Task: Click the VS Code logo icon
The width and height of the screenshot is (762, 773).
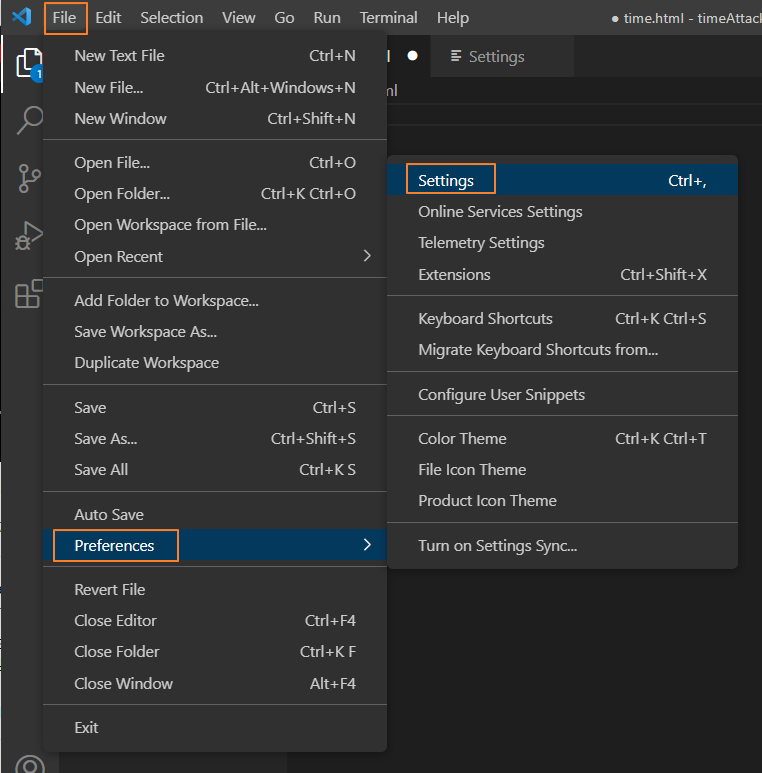Action: click(x=22, y=17)
